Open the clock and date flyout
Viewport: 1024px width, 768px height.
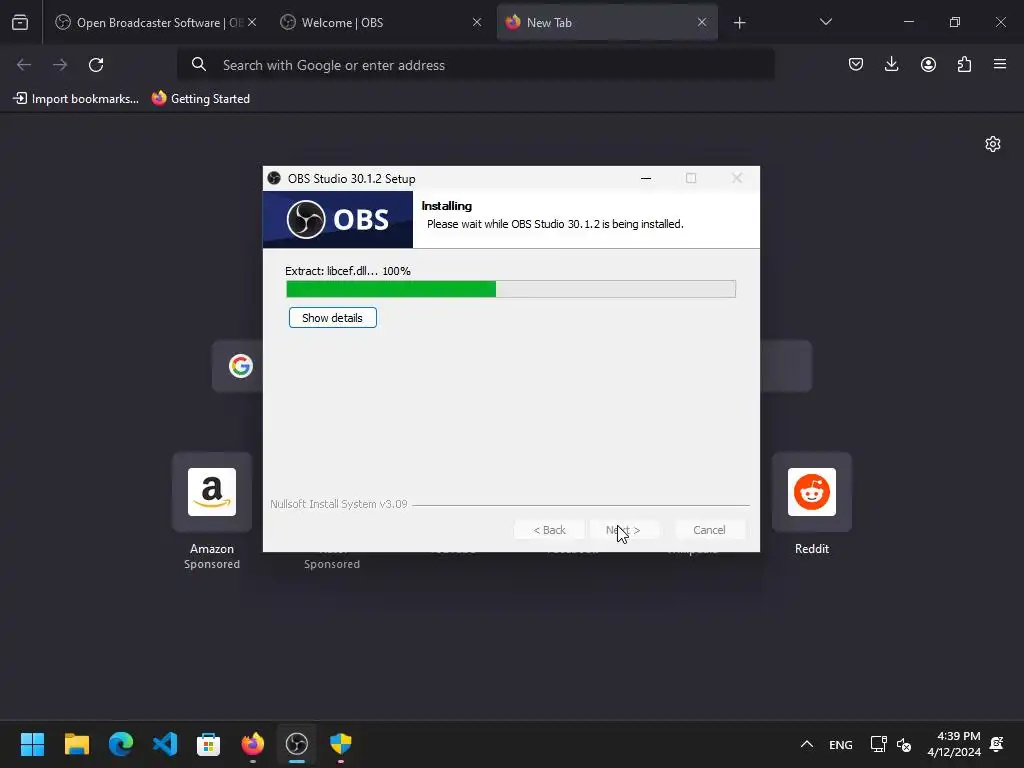953,744
